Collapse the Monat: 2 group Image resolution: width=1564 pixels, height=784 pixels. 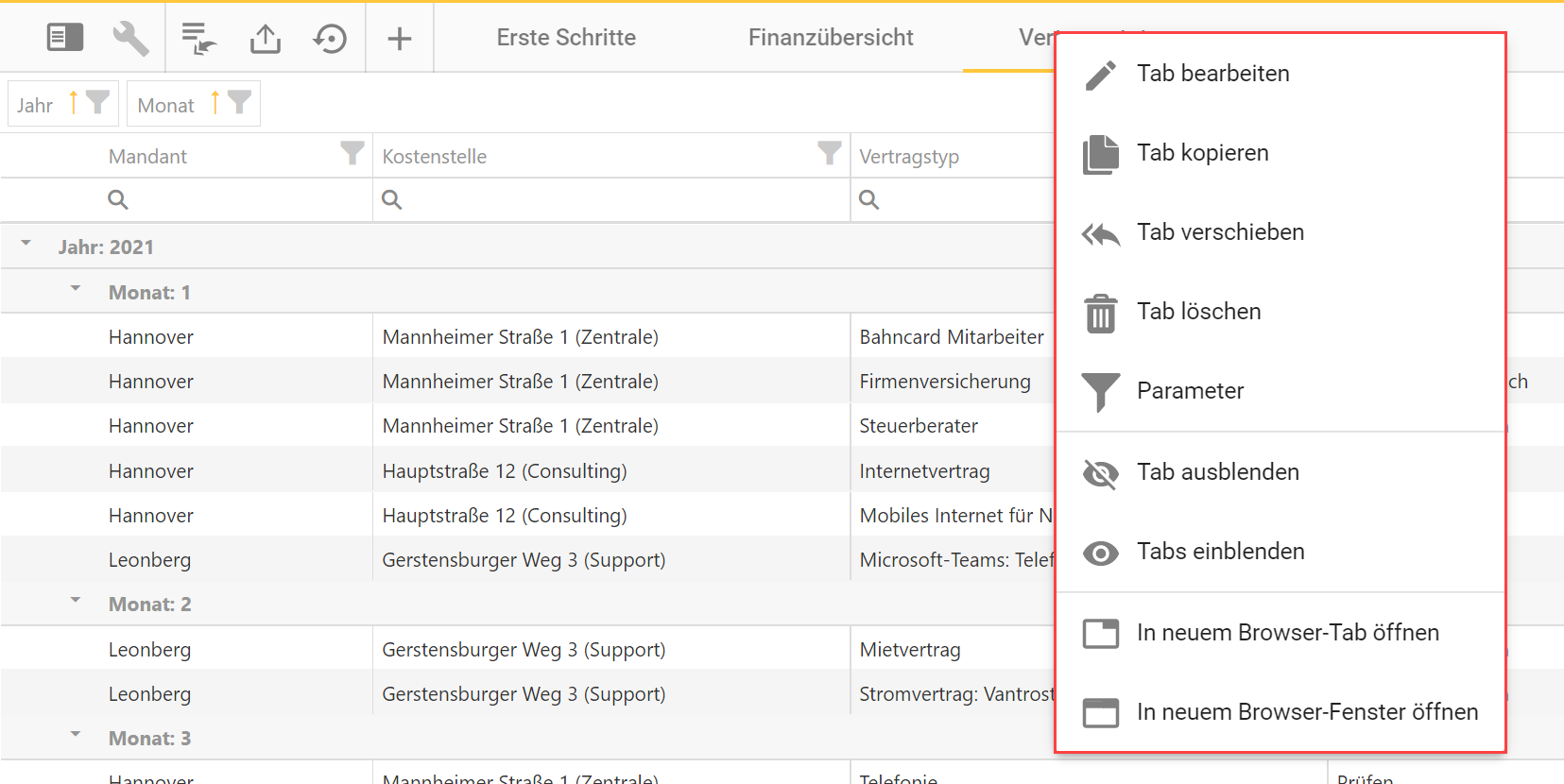point(76,601)
